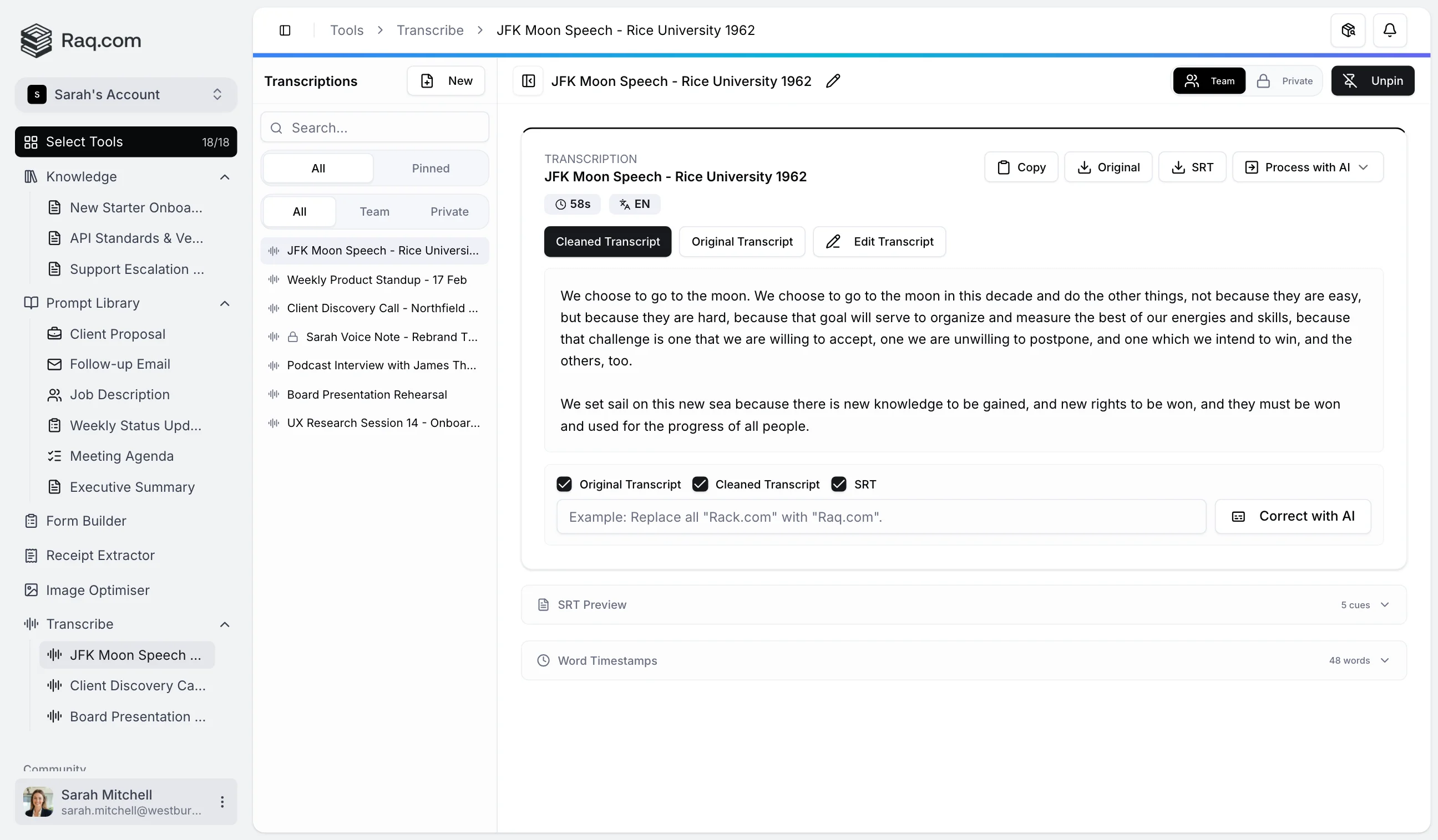Uncheck the Original Transcript checkbox
The height and width of the screenshot is (840, 1438).
tap(564, 483)
